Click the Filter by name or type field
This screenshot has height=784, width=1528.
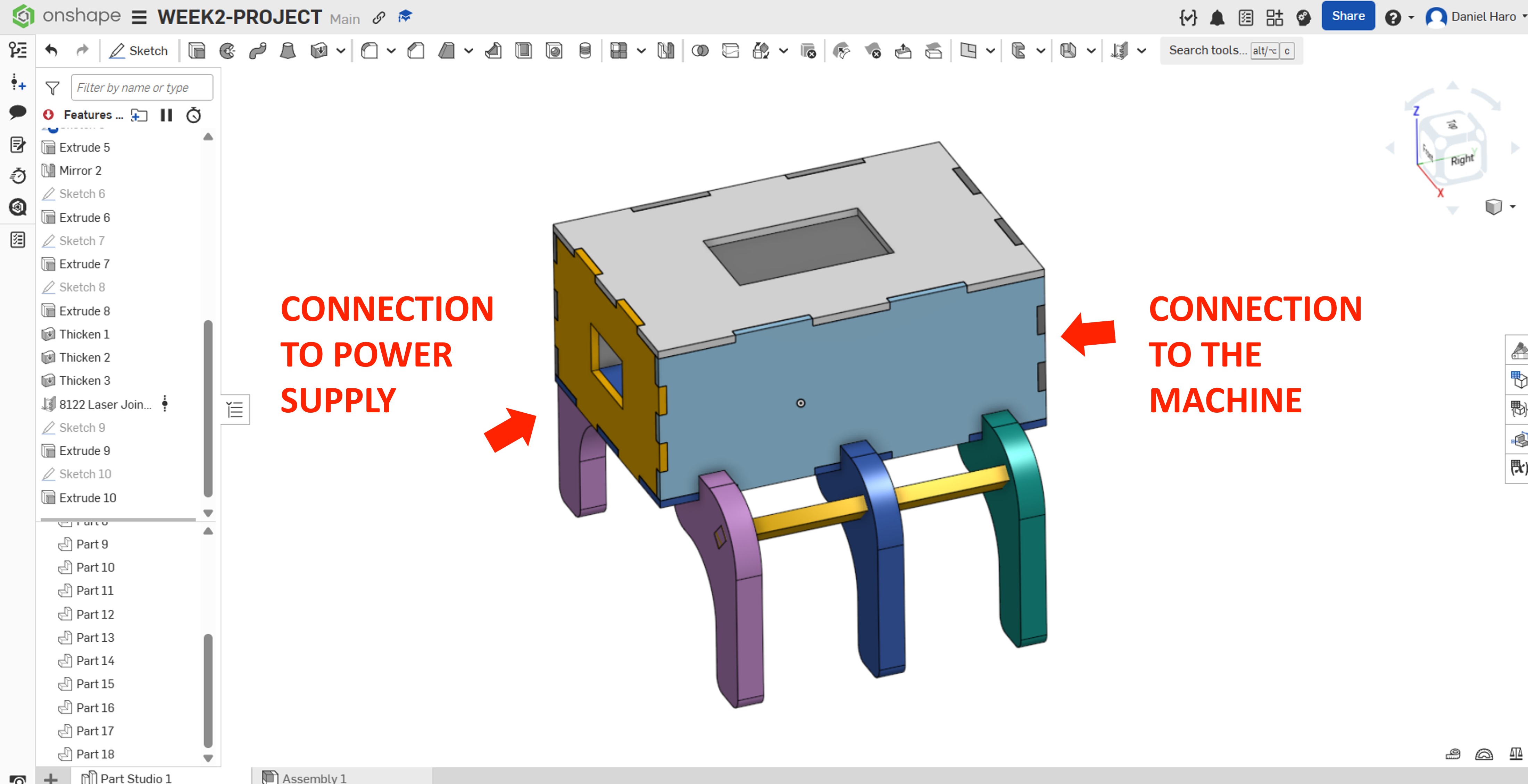click(x=142, y=88)
